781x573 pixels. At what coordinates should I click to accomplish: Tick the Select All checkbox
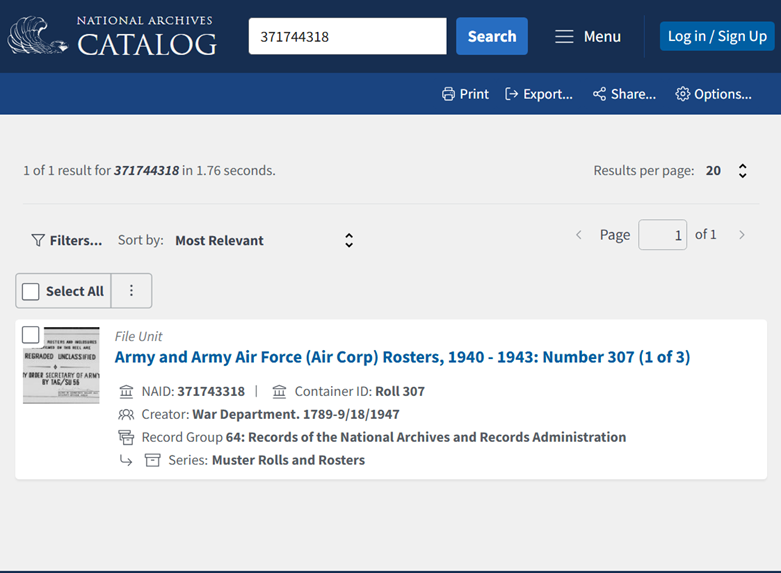tap(31, 291)
